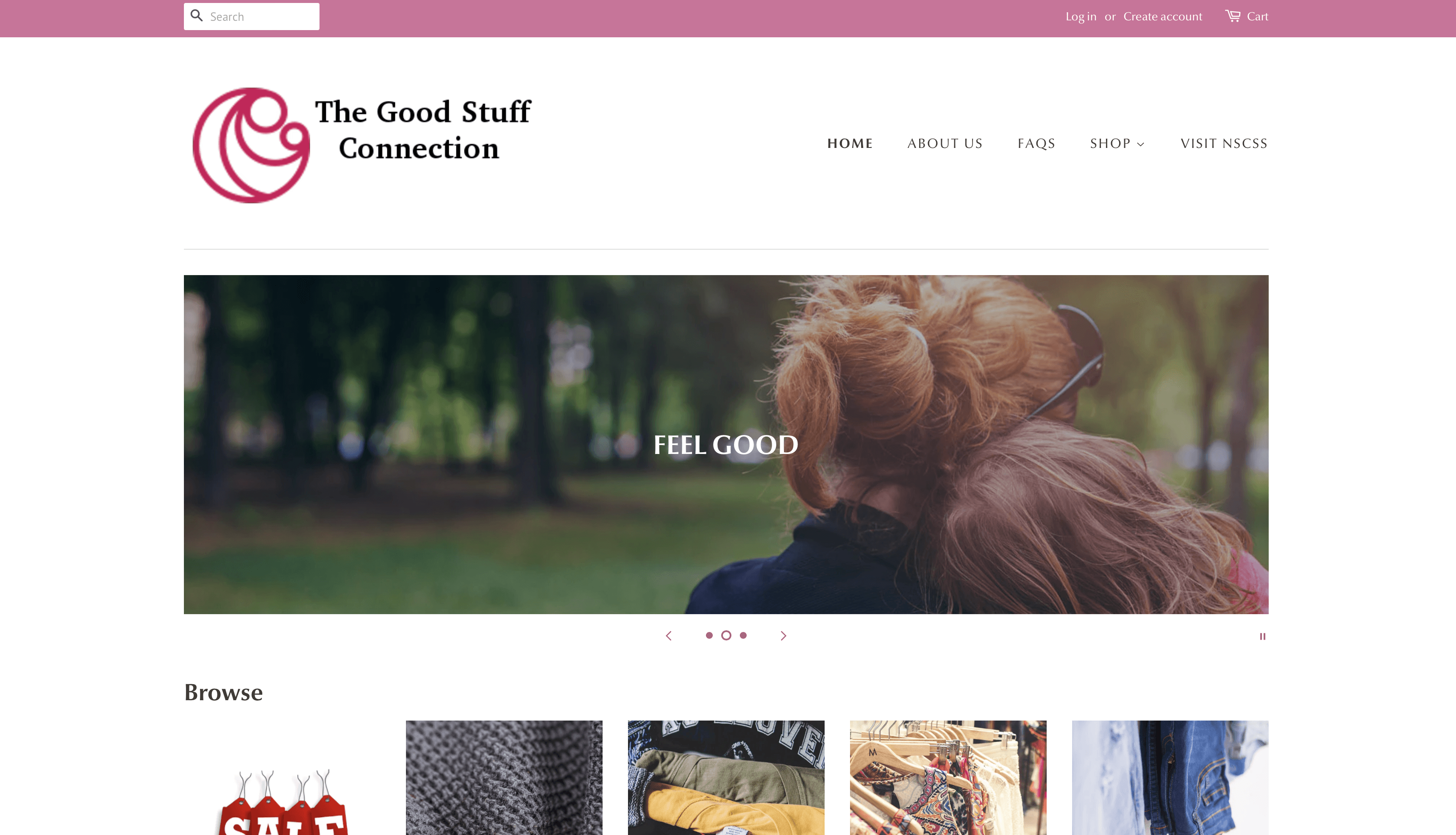Click the magnifying glass search icon

point(197,16)
